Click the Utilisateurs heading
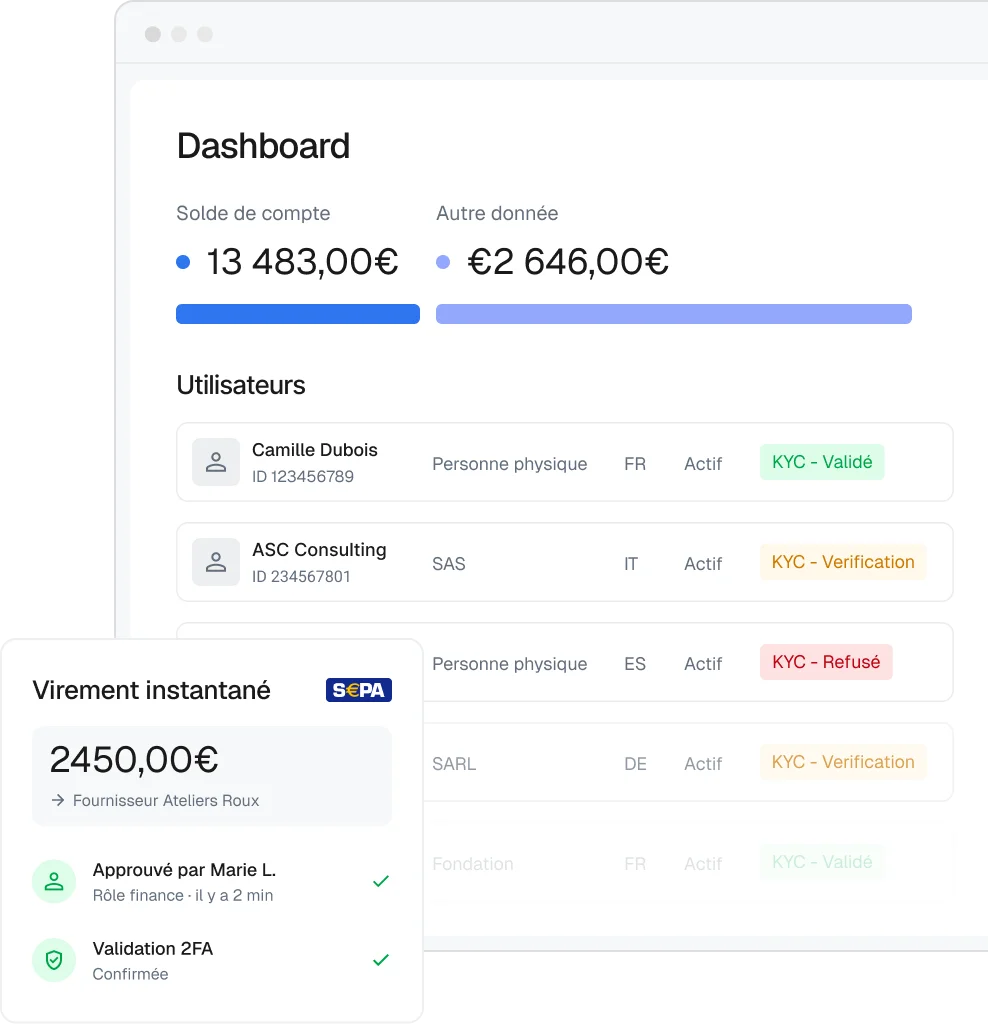 (241, 385)
